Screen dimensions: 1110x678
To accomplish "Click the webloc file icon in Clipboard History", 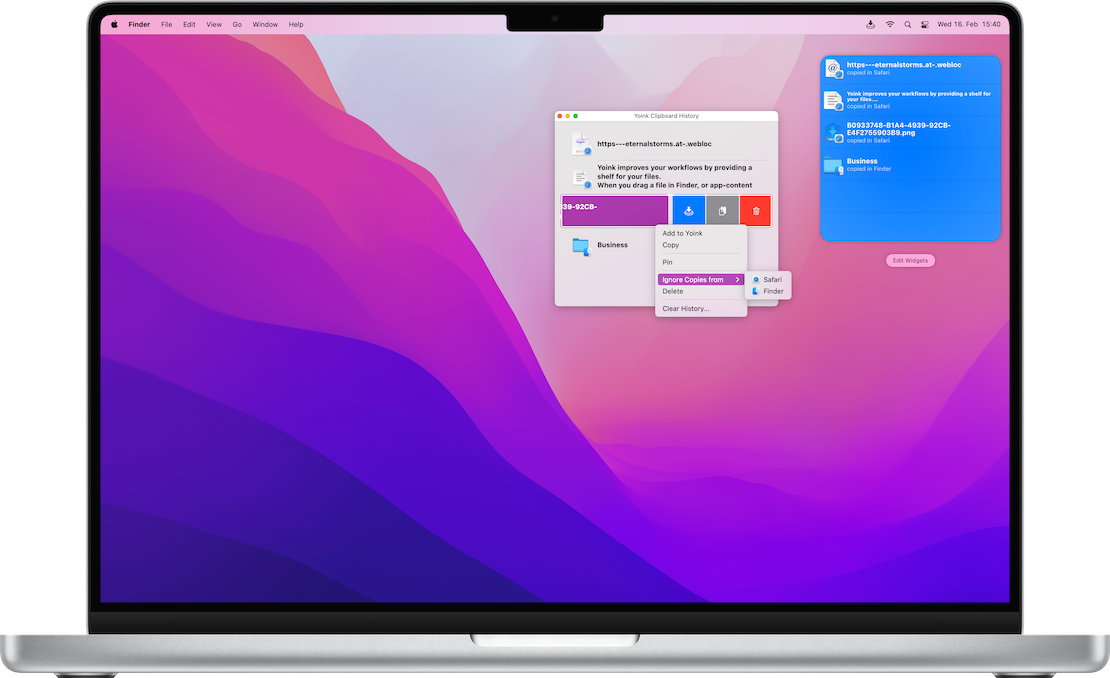I will pyautogui.click(x=581, y=144).
